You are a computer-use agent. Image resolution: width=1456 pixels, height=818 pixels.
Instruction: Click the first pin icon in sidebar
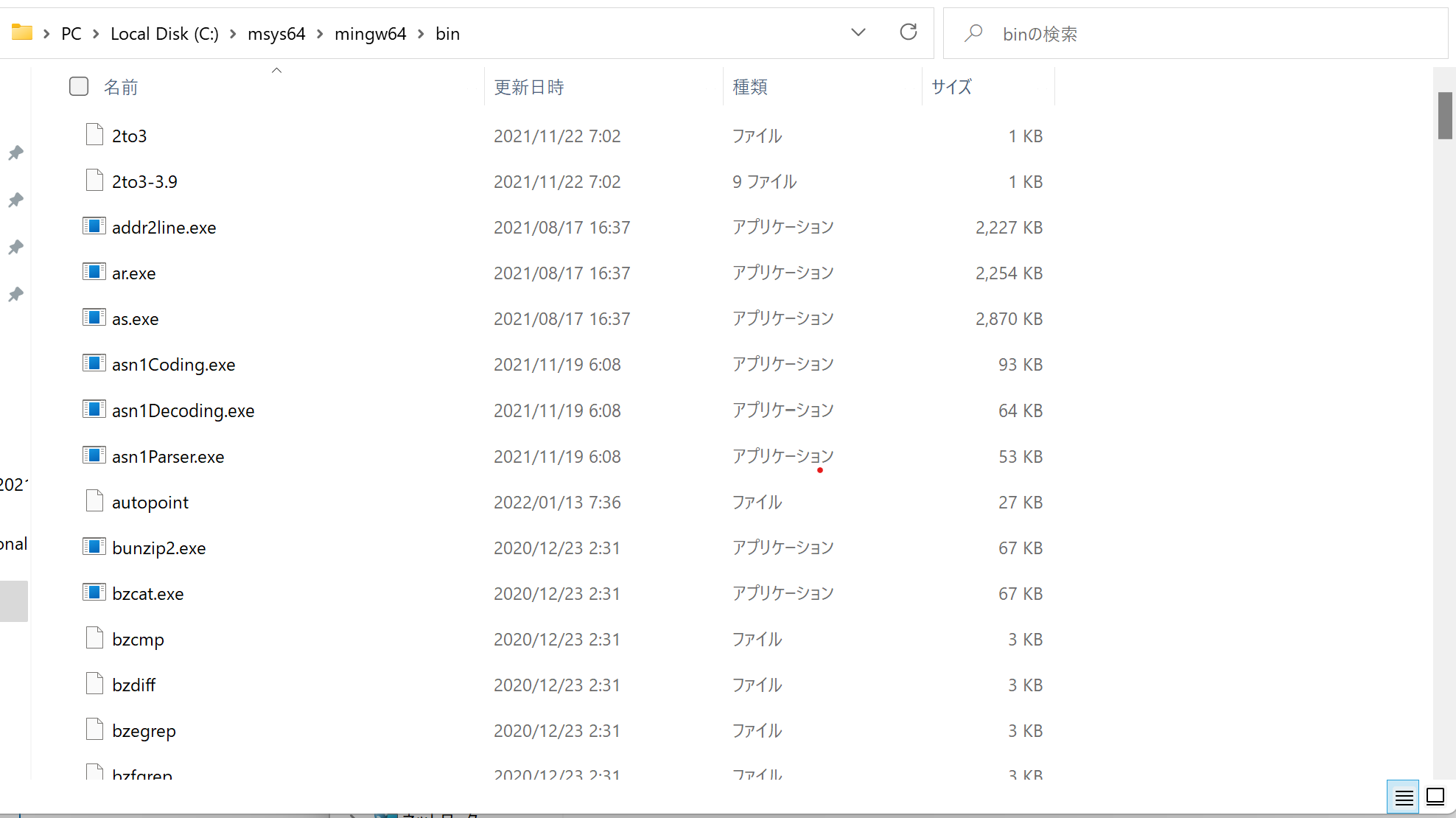[15, 153]
